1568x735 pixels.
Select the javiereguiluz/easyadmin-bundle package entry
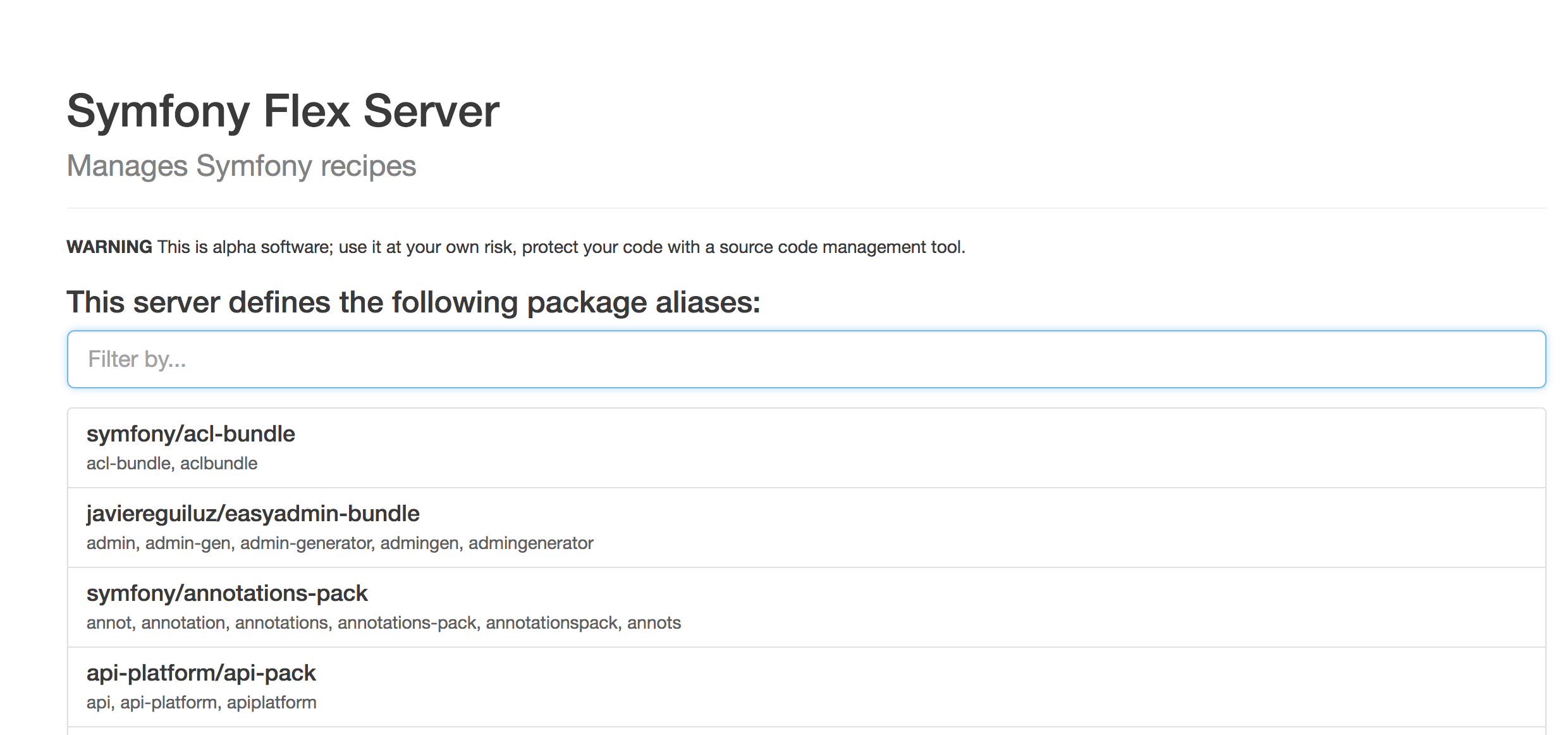pos(253,514)
